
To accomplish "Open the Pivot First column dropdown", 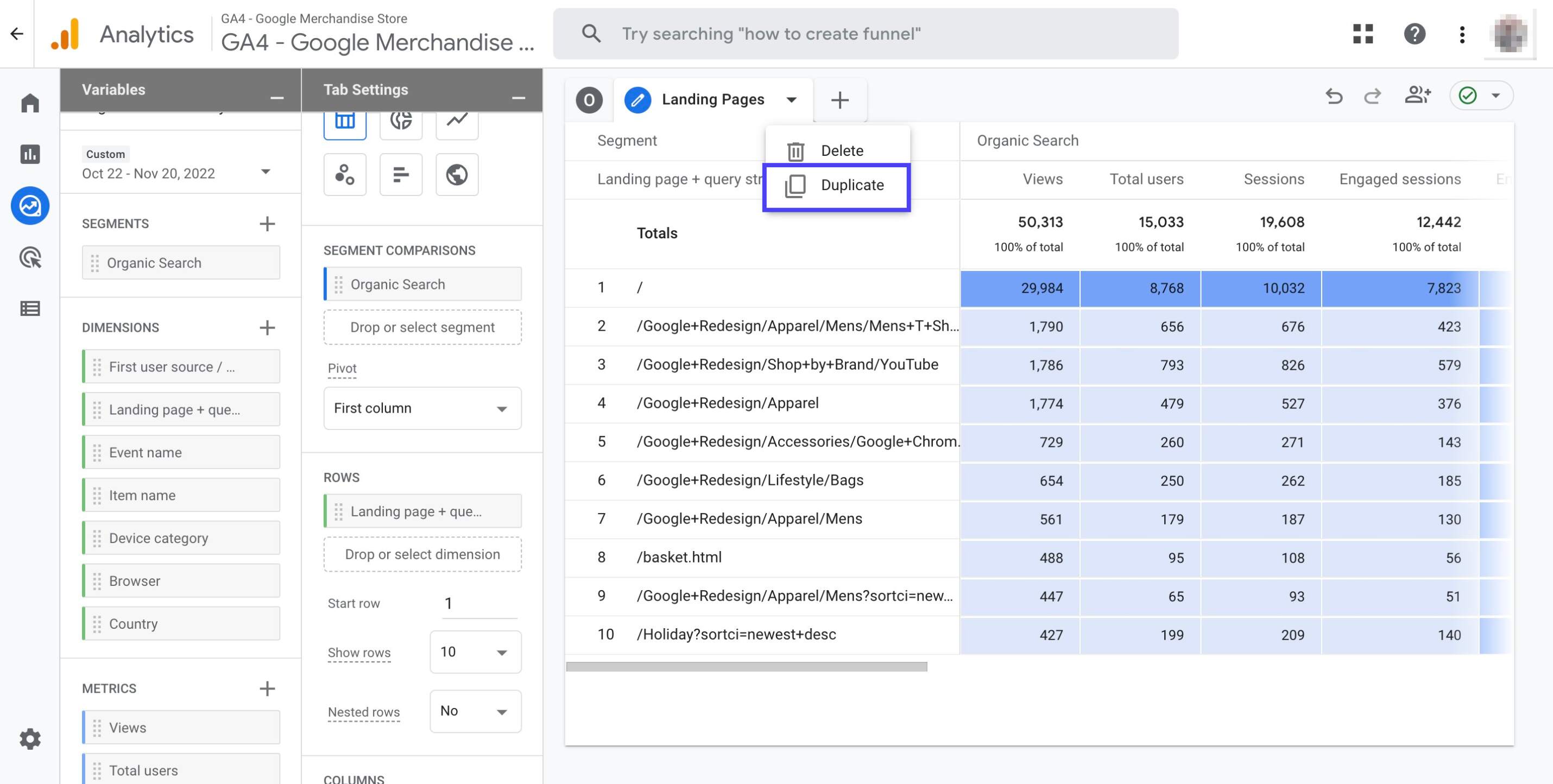I will 422,408.
